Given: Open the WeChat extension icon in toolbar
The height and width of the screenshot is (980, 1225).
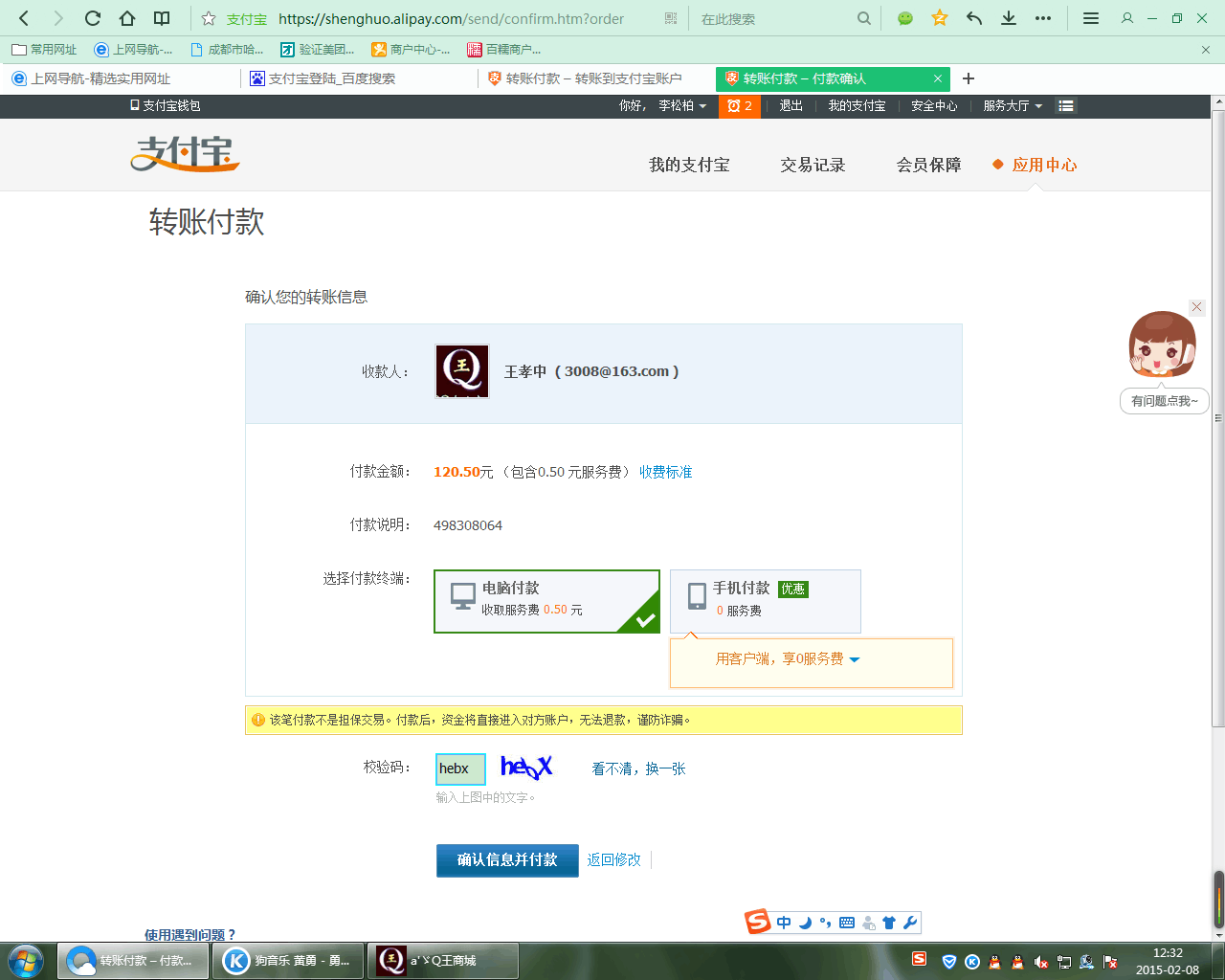Looking at the screenshot, I should 905,18.
